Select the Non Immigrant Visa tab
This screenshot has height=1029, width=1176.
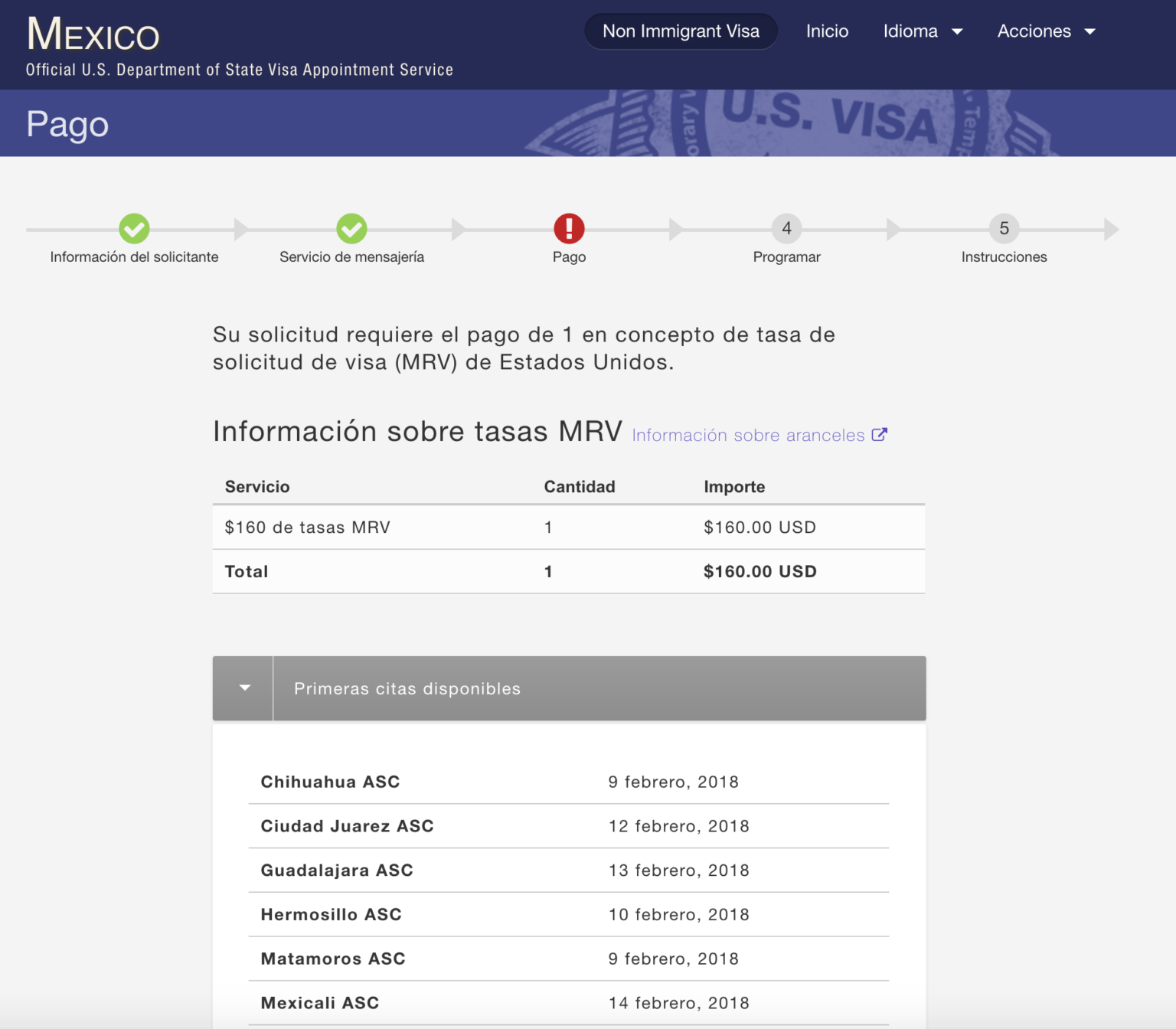pos(681,31)
